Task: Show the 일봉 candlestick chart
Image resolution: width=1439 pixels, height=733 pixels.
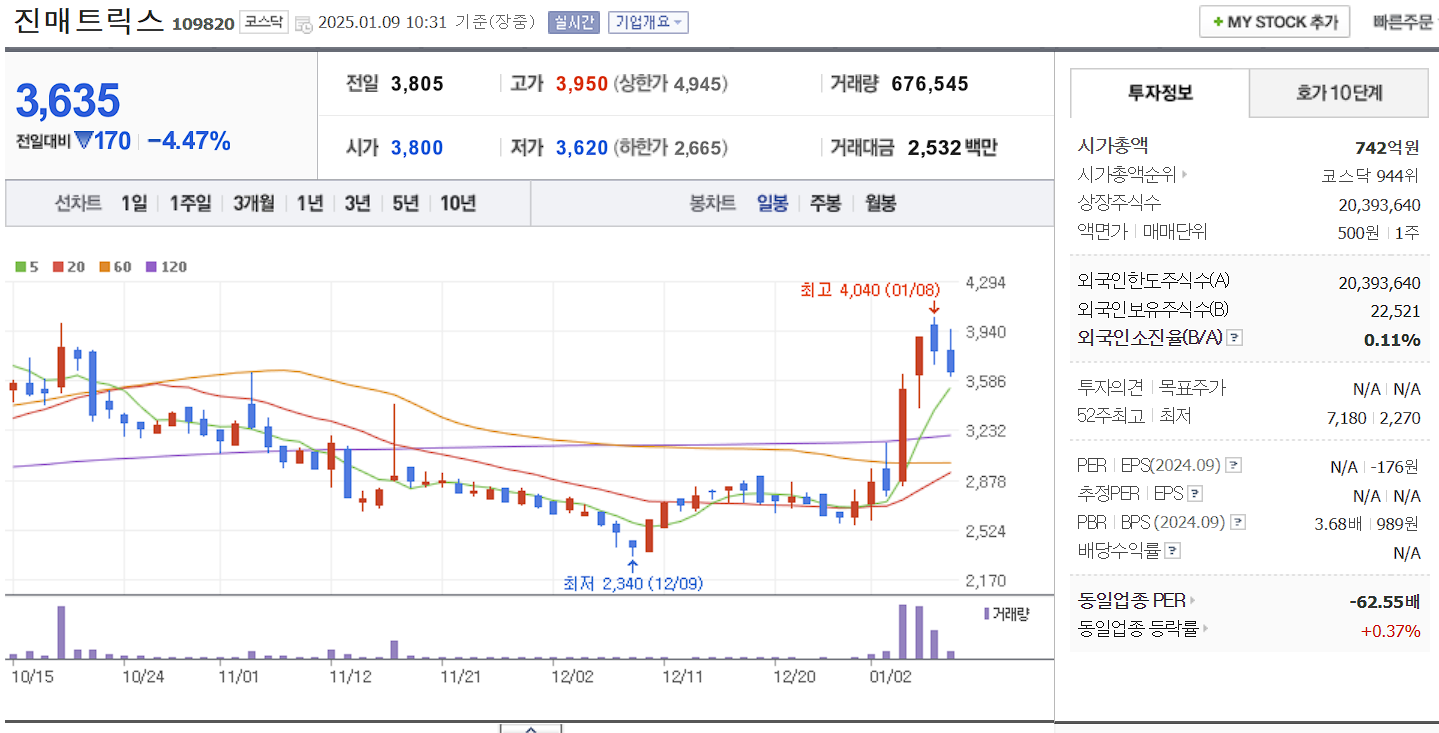Action: pyautogui.click(x=772, y=203)
